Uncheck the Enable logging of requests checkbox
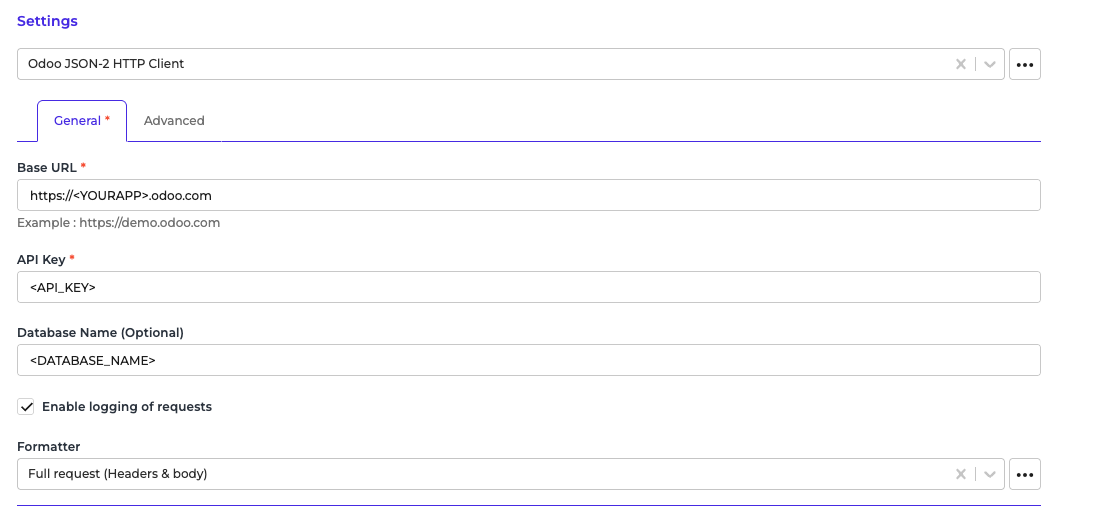Image resolution: width=1116 pixels, height=524 pixels. 25,407
